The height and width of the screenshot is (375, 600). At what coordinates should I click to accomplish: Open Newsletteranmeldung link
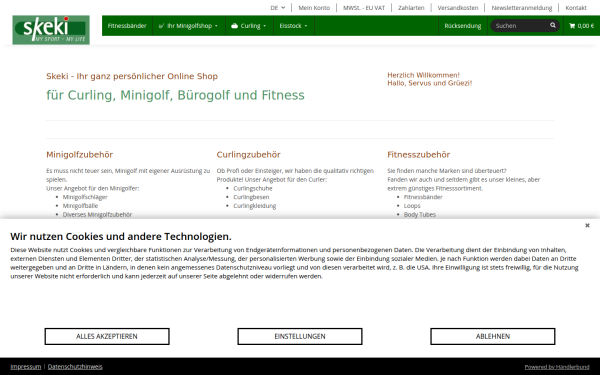(522, 8)
